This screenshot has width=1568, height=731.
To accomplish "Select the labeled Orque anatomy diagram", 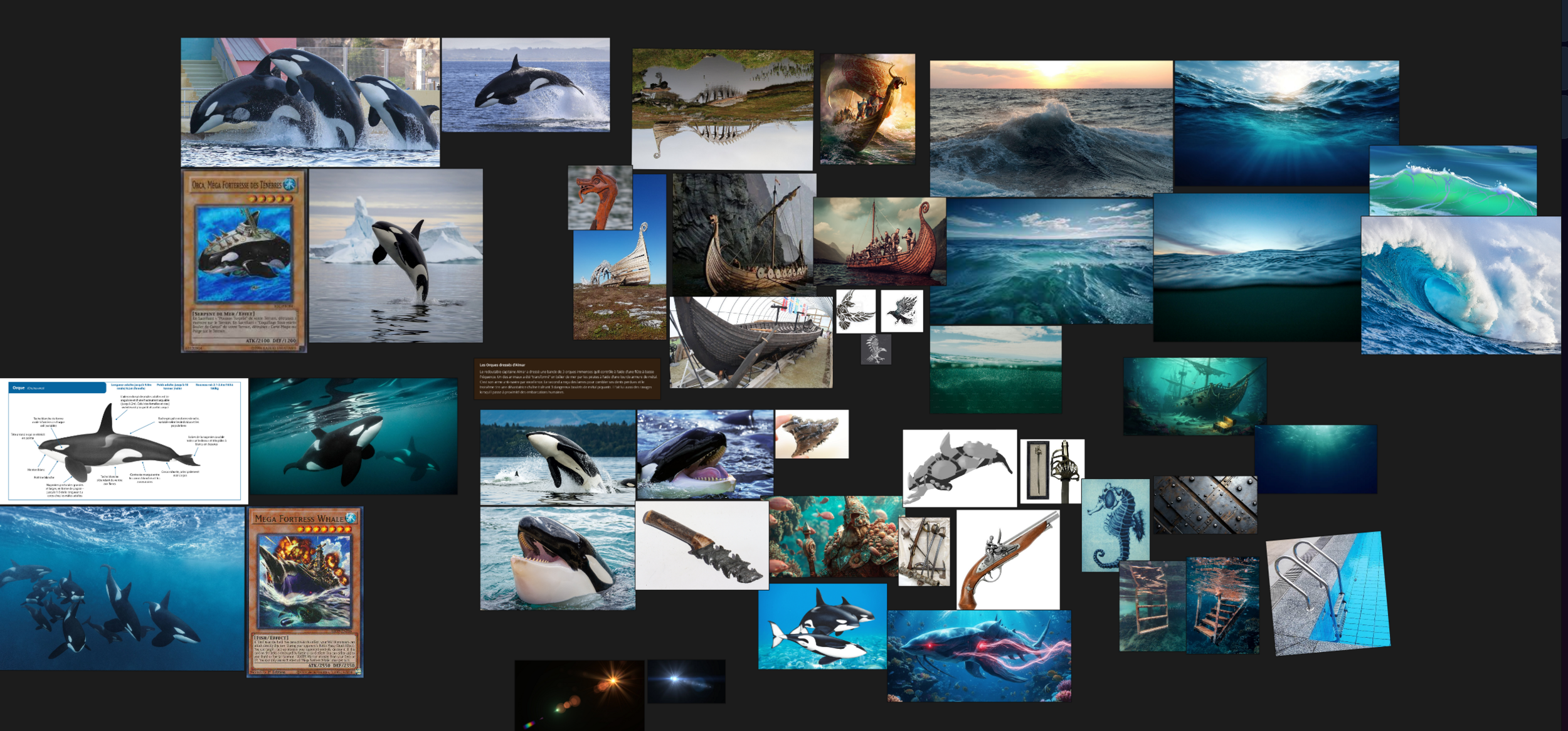I will [124, 441].
